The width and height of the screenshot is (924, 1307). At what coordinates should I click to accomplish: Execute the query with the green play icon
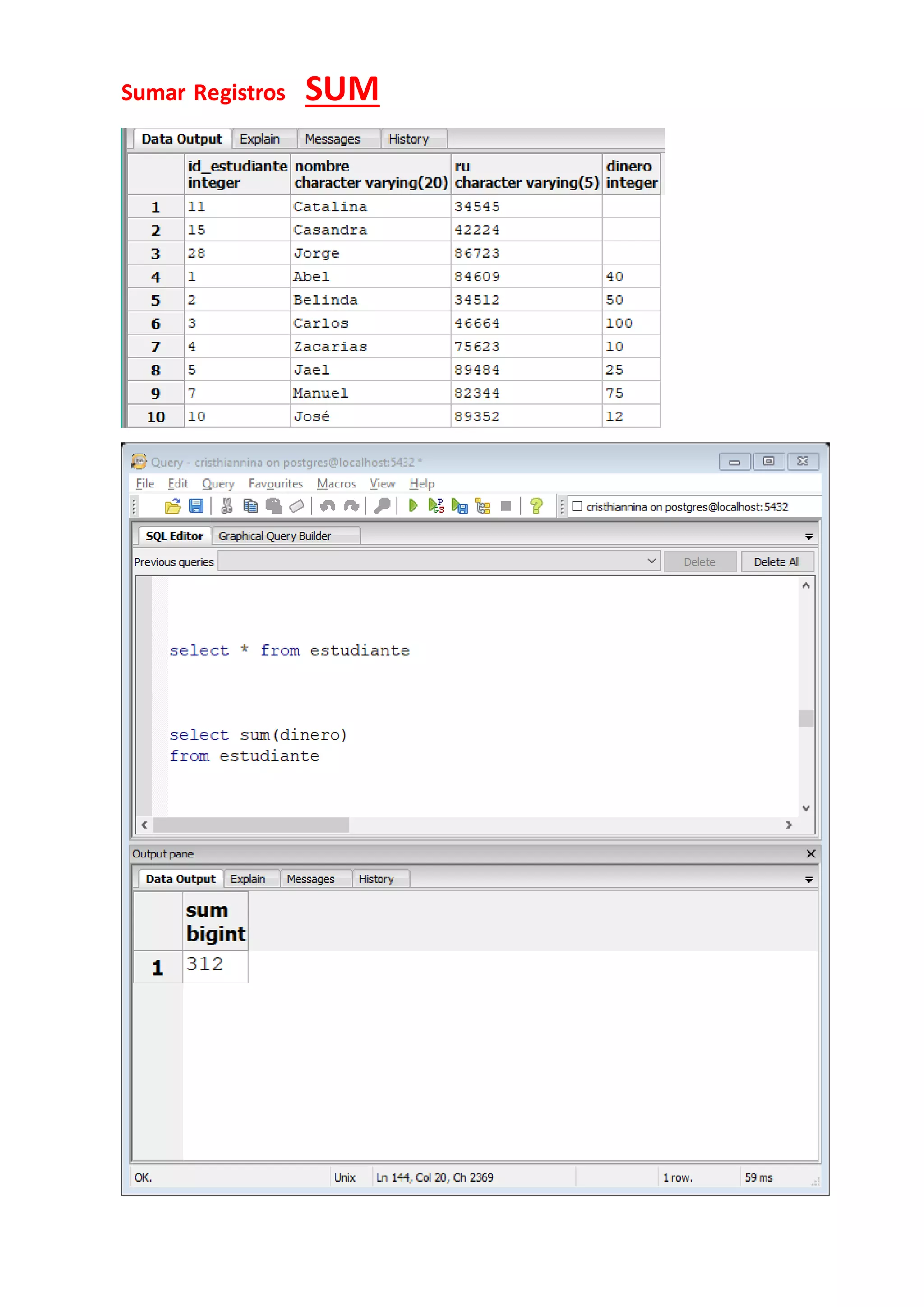(413, 506)
